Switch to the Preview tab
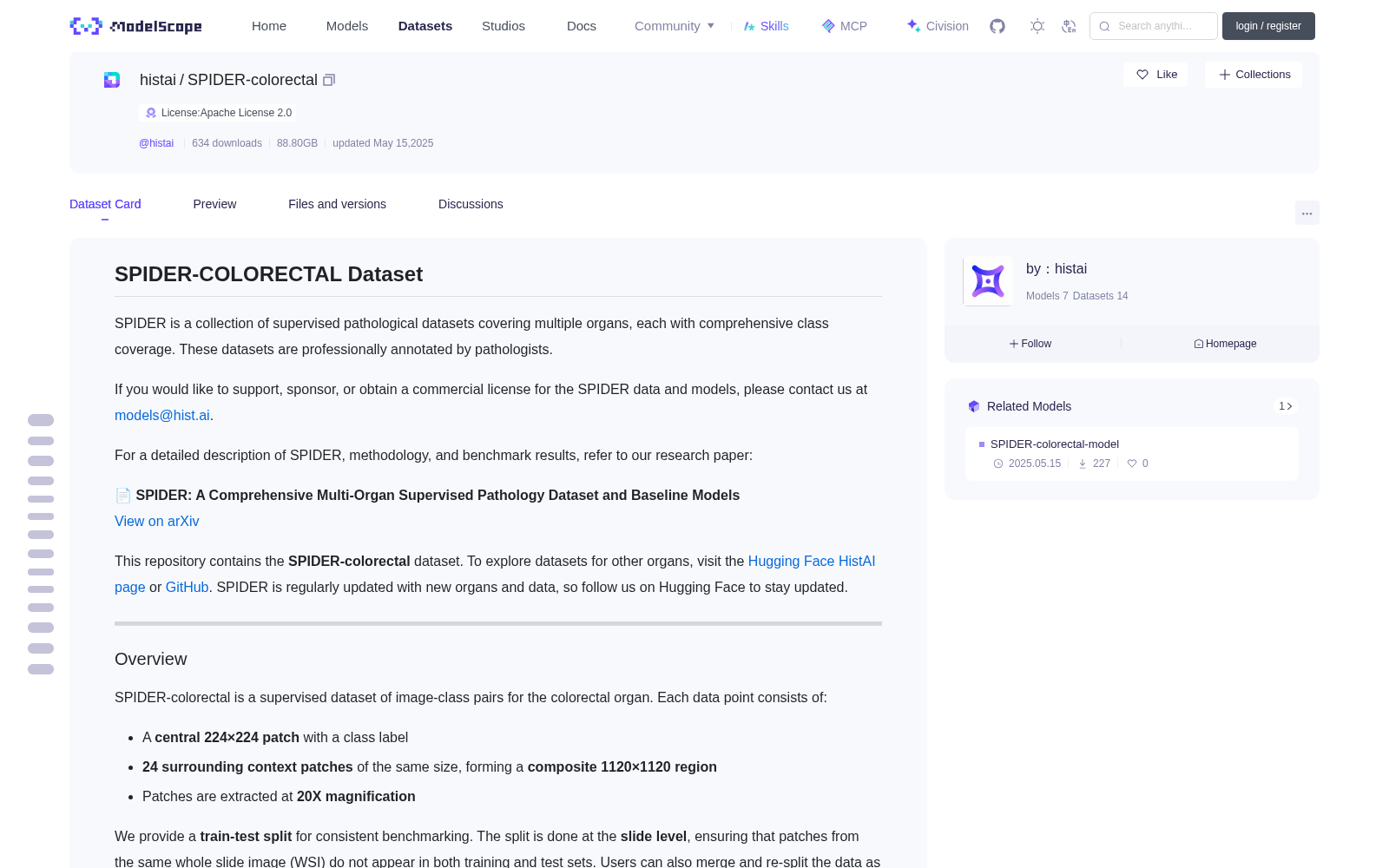This screenshot has width=1389, height=868. (214, 204)
